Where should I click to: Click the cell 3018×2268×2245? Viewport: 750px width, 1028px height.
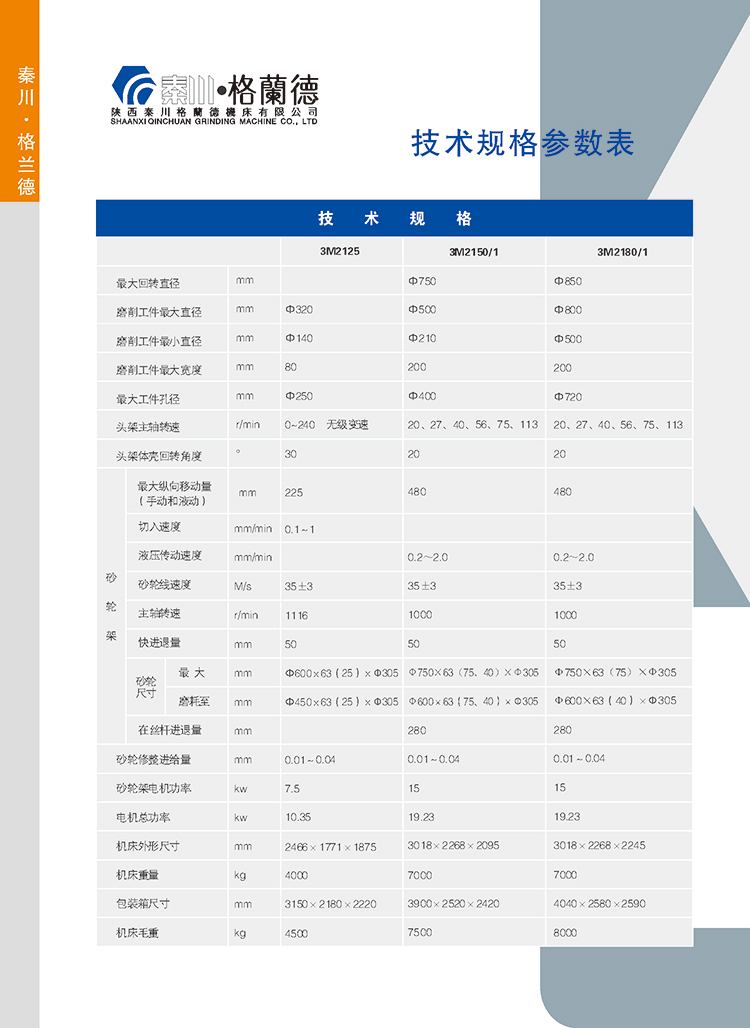[599, 845]
